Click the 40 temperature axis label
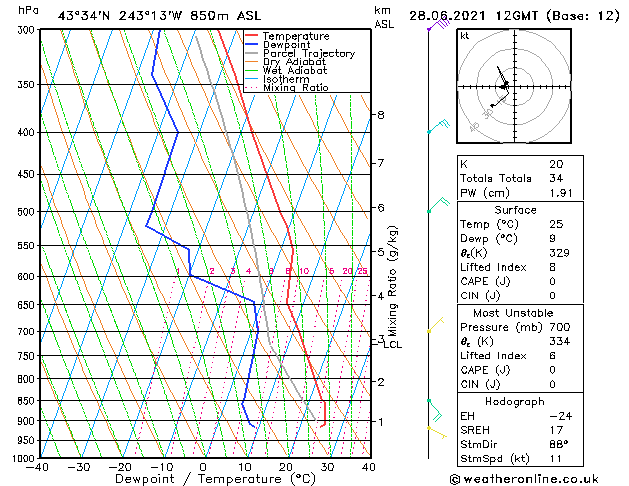The height and width of the screenshot is (486, 629). pos(368,468)
